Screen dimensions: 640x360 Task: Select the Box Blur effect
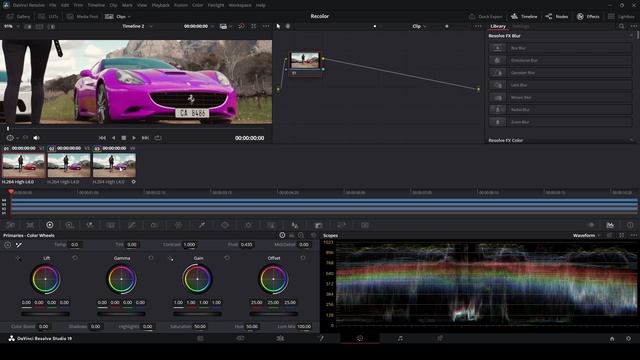click(x=560, y=48)
